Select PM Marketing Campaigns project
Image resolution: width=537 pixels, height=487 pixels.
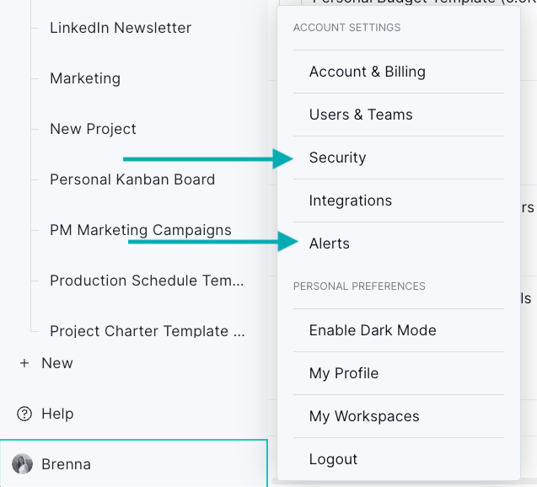point(140,230)
